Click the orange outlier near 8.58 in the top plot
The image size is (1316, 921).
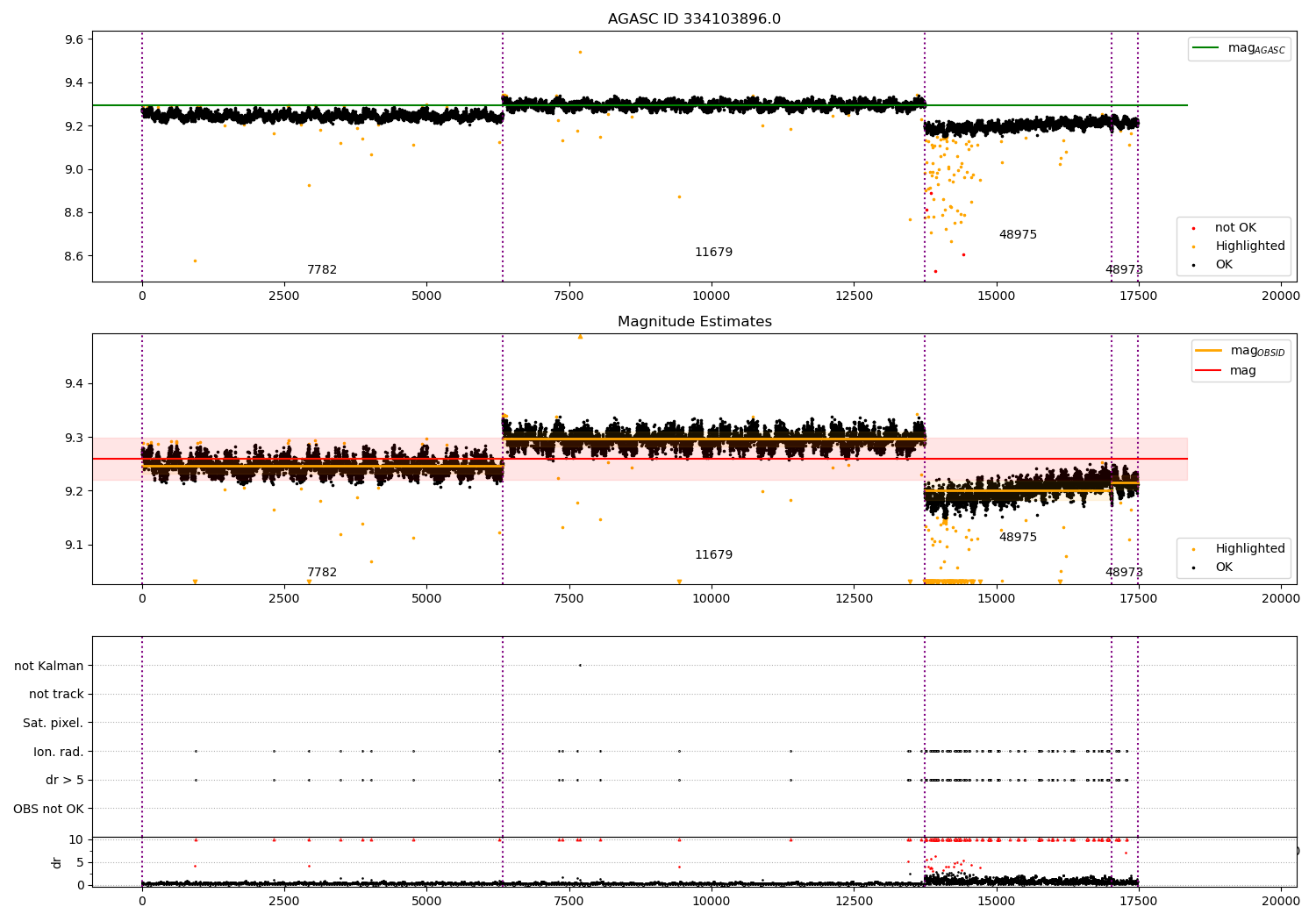tap(195, 261)
